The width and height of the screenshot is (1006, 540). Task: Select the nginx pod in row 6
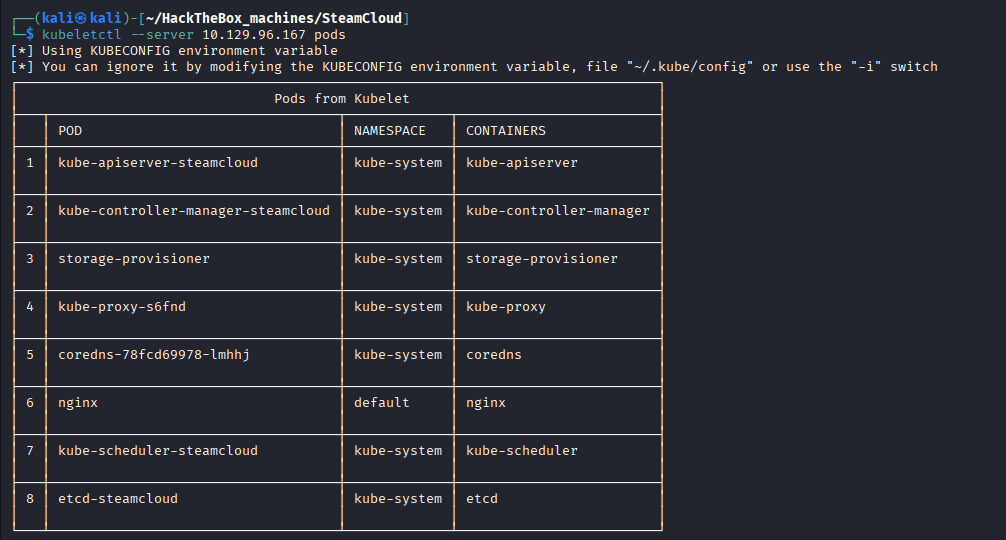pos(78,403)
